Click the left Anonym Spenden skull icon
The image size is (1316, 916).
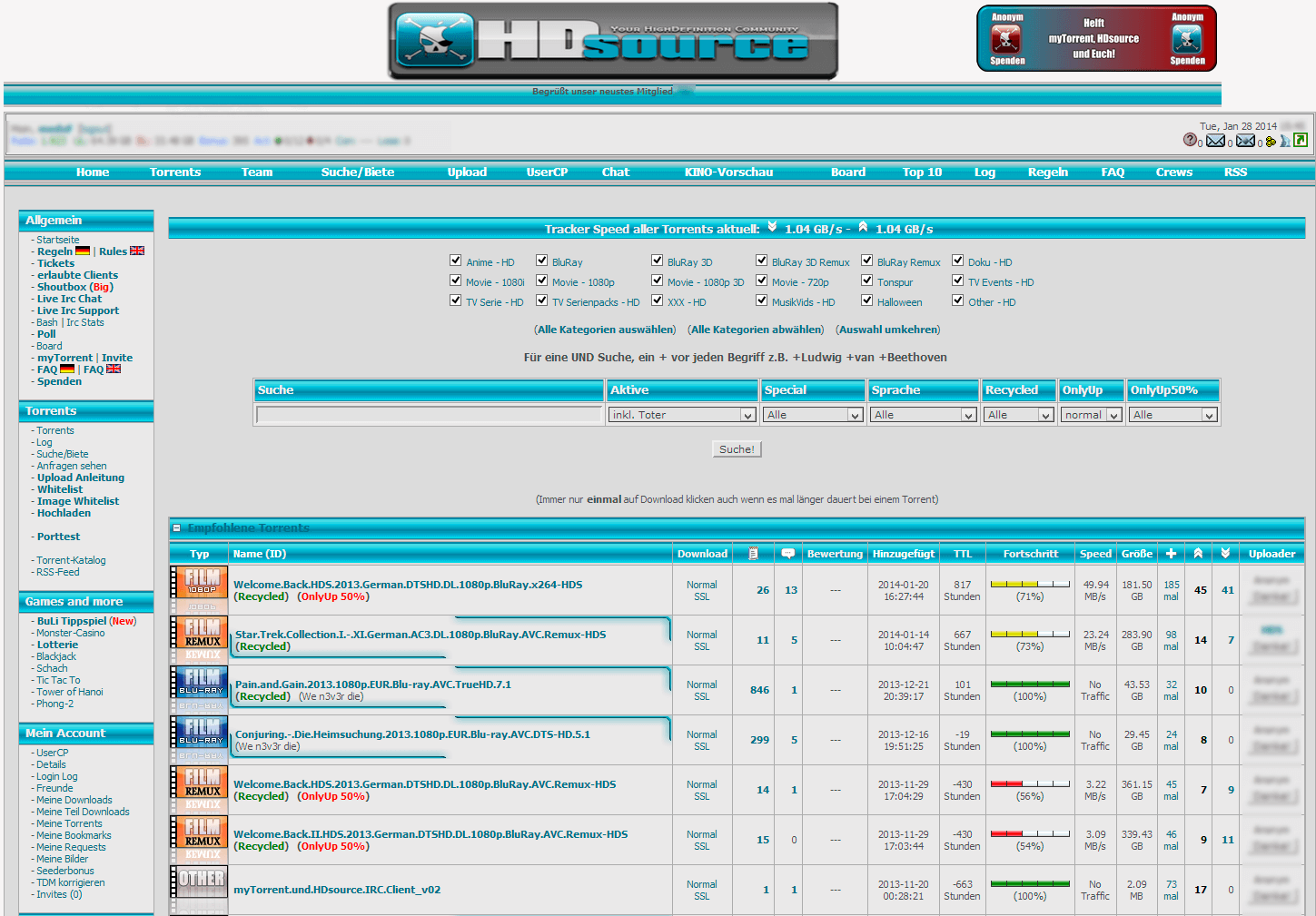coord(1005,39)
